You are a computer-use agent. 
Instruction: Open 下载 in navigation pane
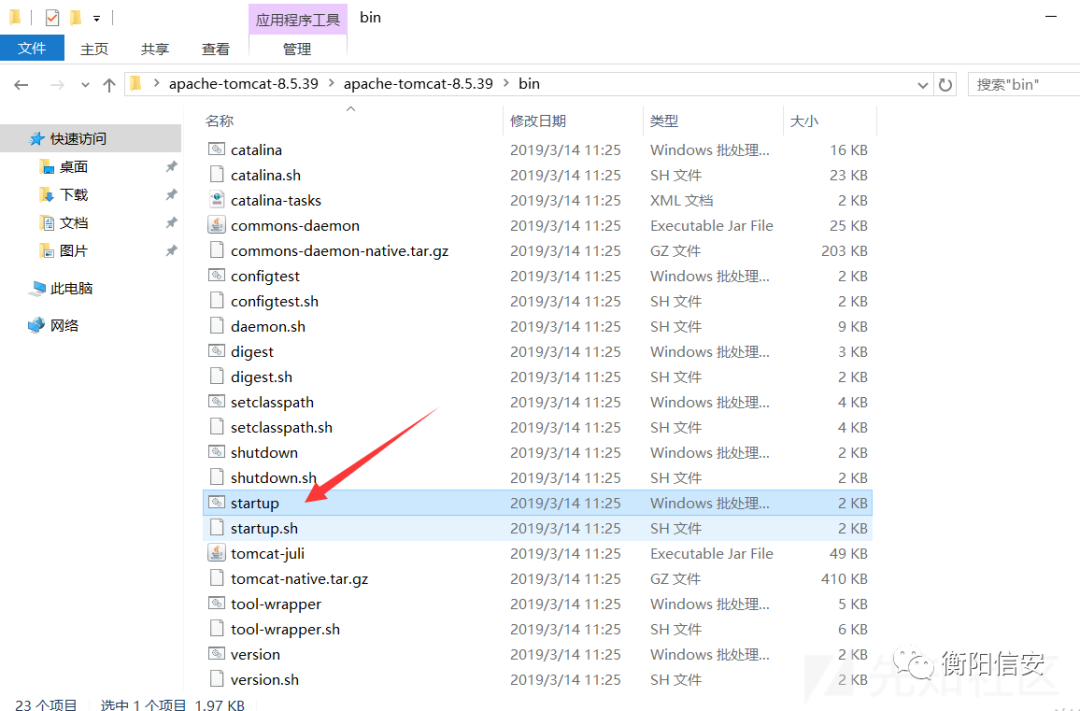(73, 195)
